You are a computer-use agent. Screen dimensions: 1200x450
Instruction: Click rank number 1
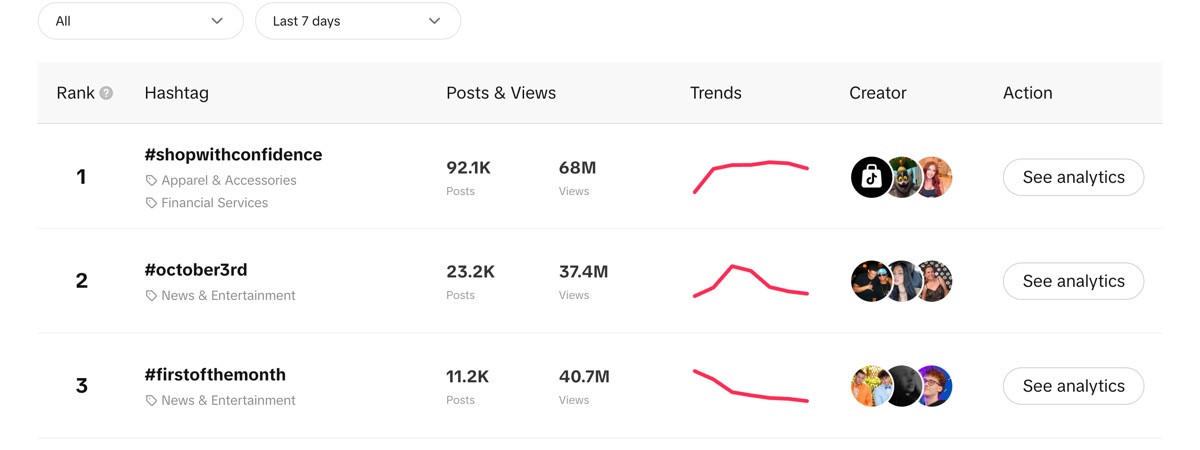[81, 177]
